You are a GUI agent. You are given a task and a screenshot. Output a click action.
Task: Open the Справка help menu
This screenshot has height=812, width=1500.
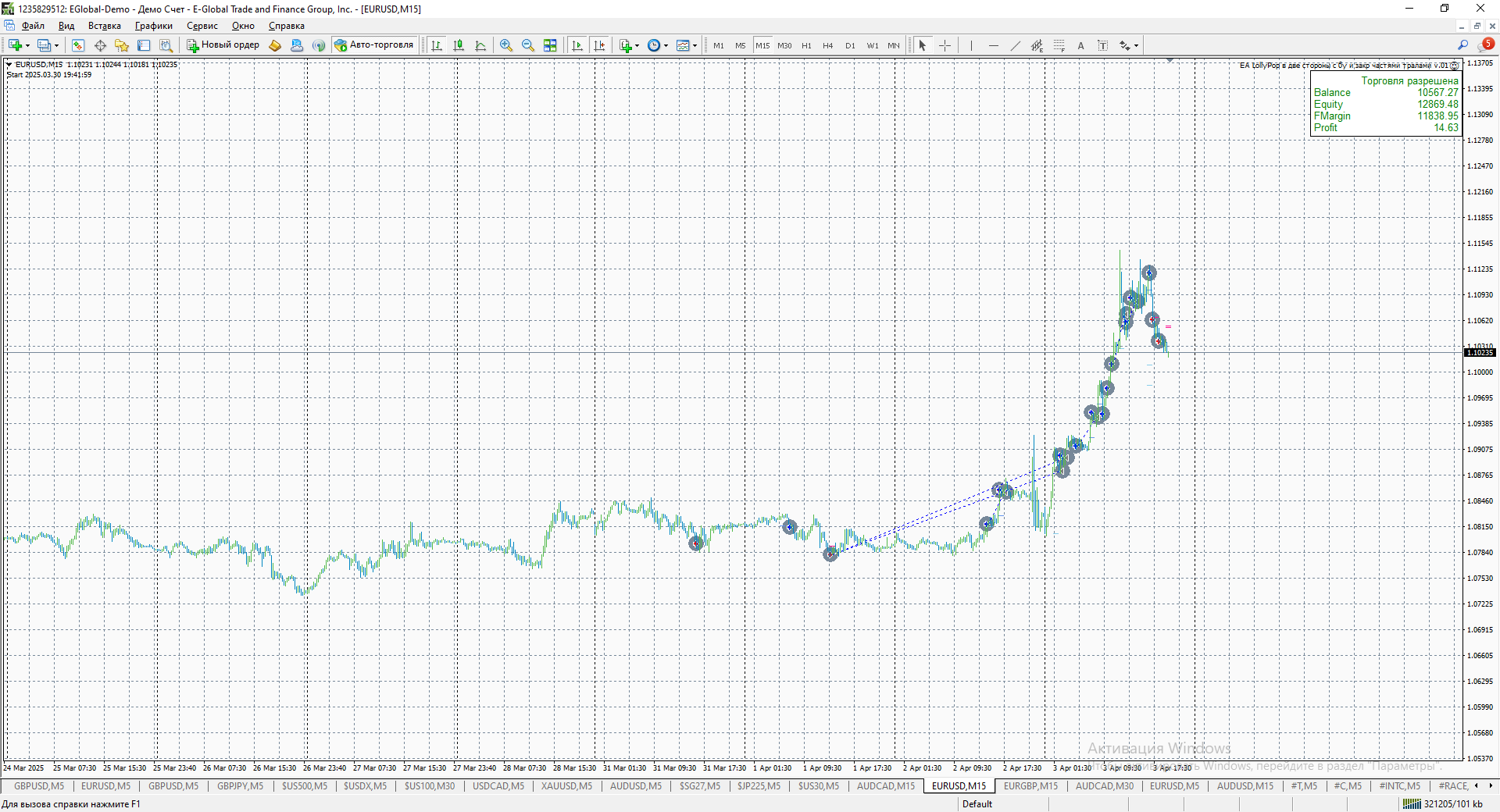point(287,26)
